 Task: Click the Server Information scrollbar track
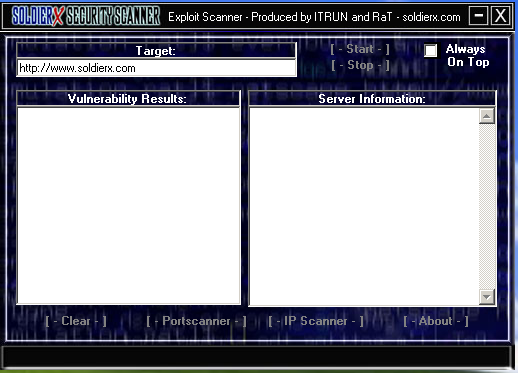coord(487,206)
